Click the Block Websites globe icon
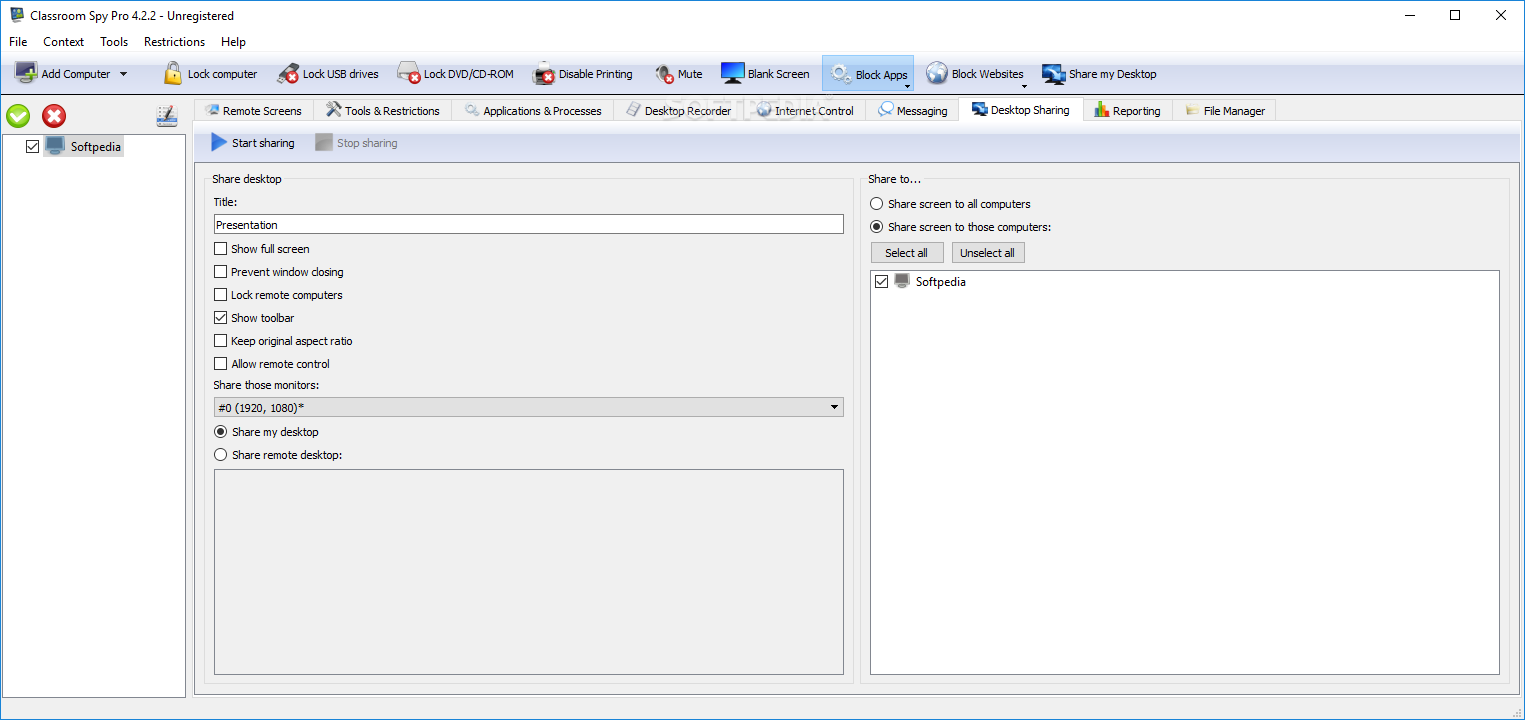 937,73
